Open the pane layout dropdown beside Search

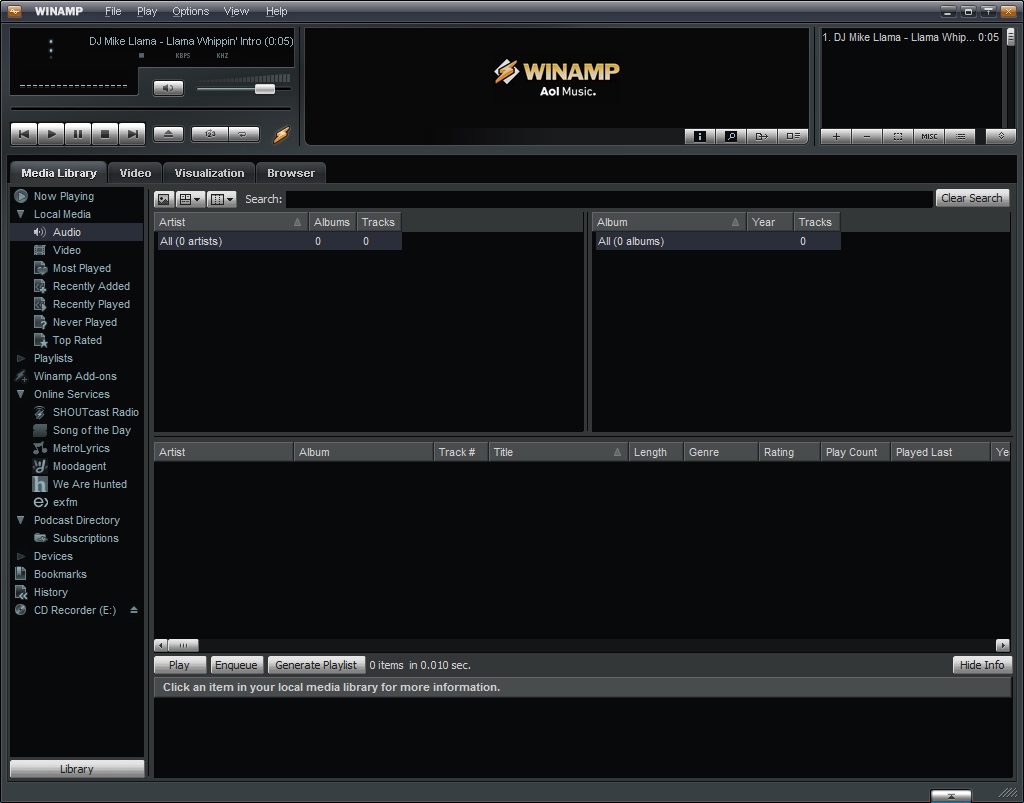(191, 199)
